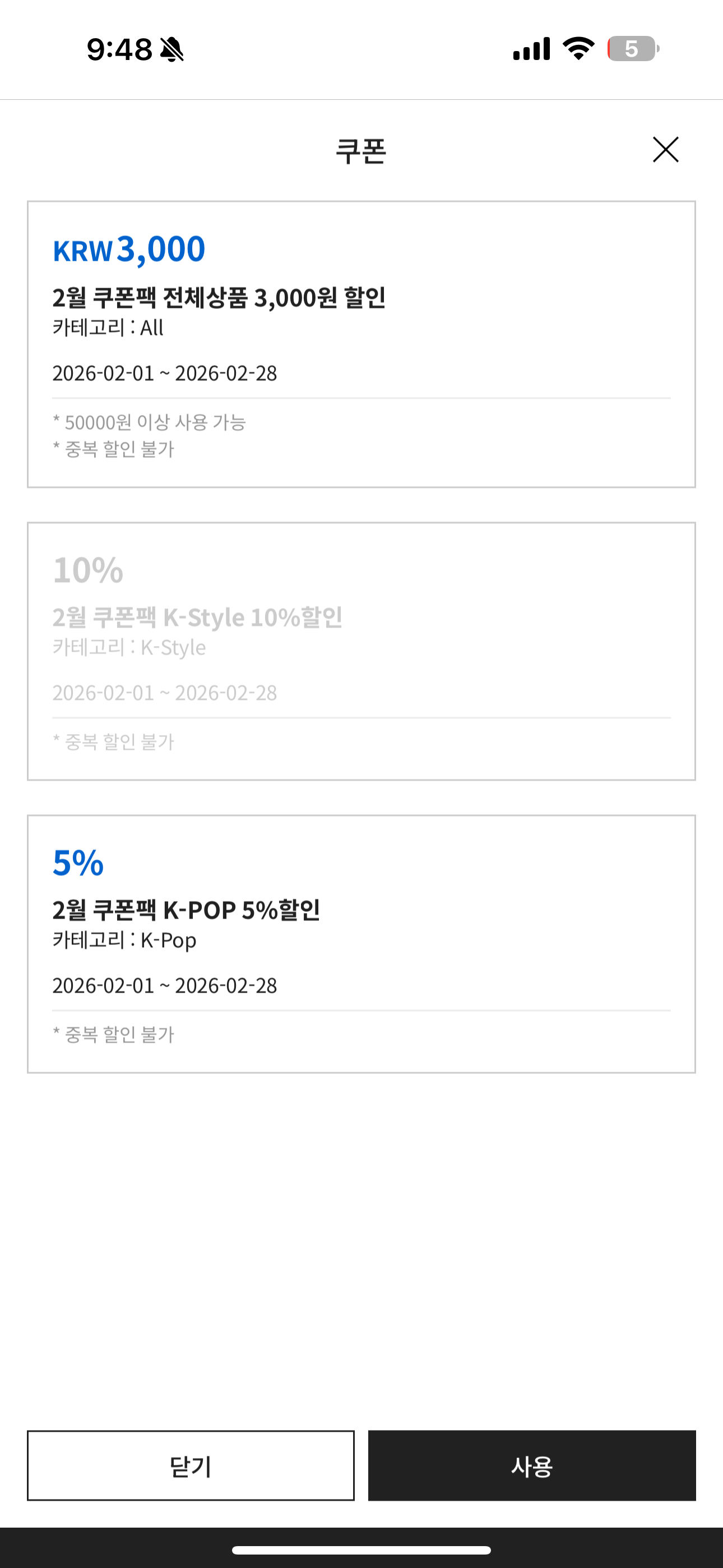Select the KRW 3,000 discount coupon card
Viewport: 723px width, 1568px height.
tap(361, 344)
